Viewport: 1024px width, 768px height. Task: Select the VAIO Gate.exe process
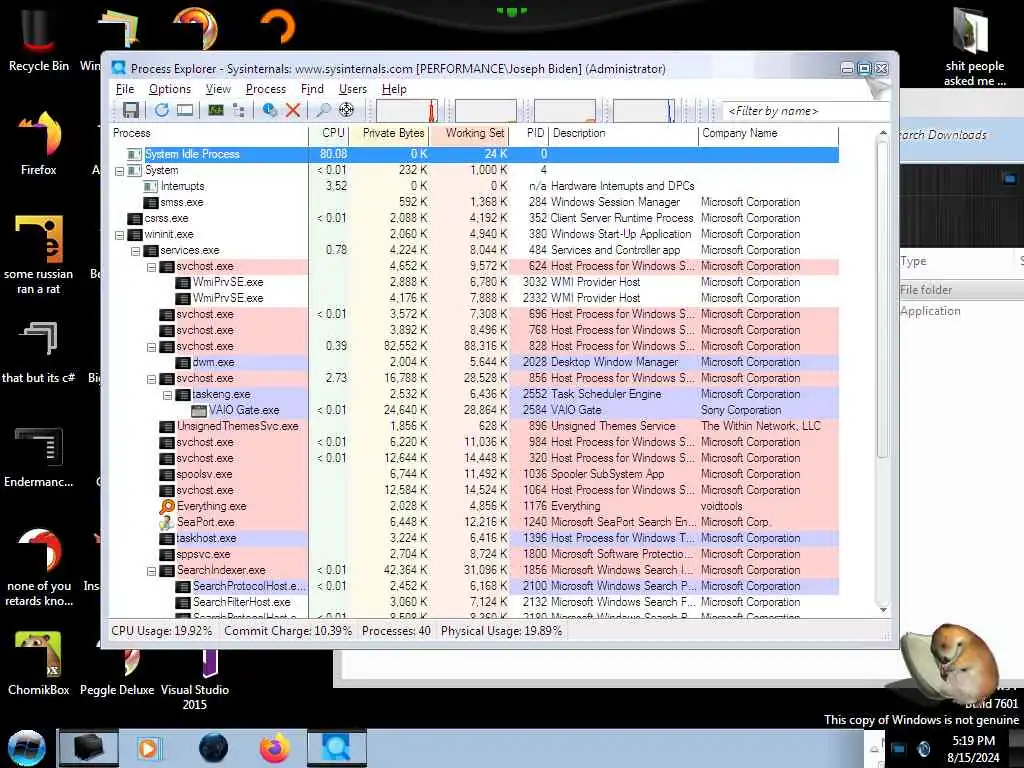pos(475,410)
